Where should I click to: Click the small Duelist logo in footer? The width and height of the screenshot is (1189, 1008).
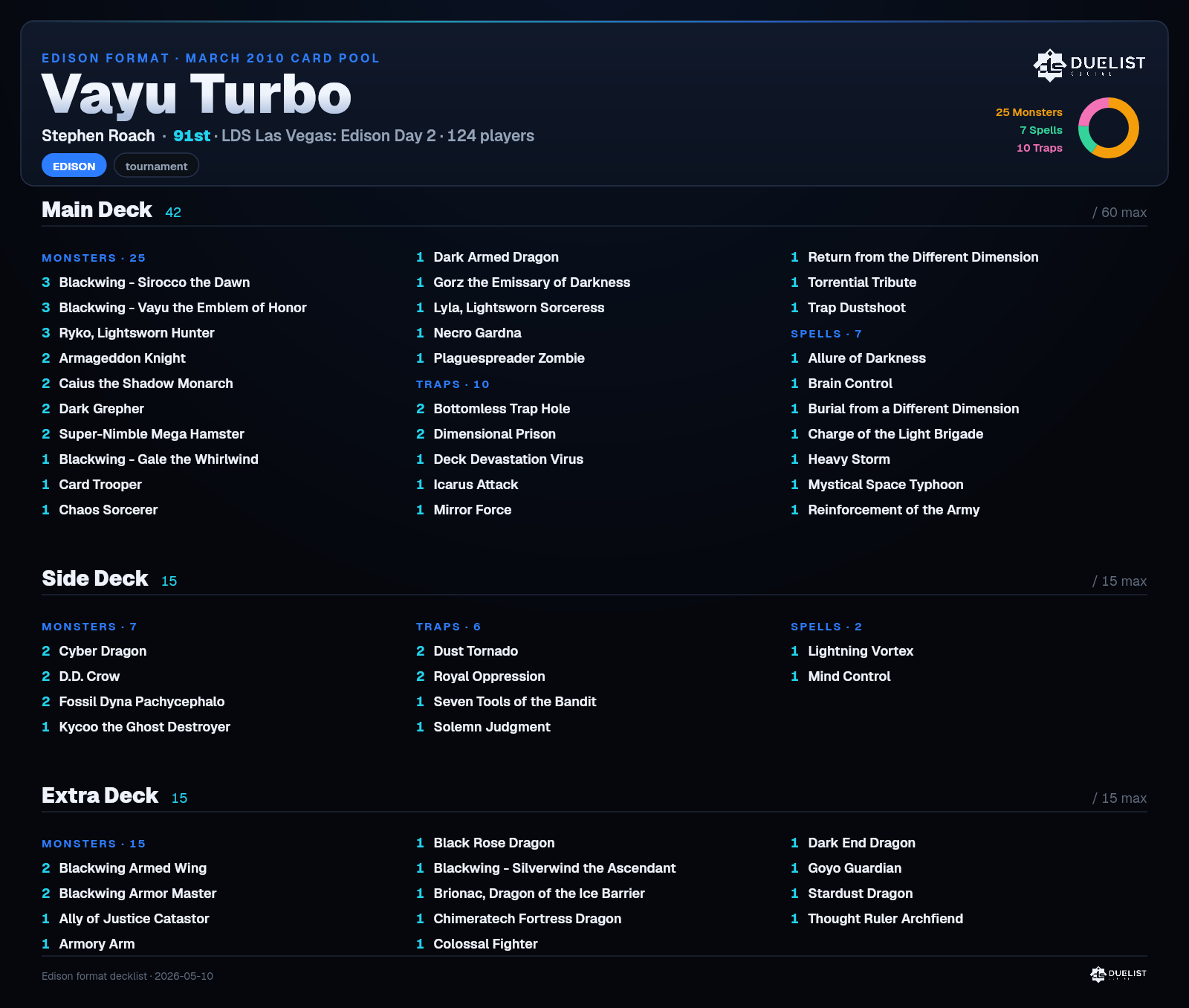pyautogui.click(x=1118, y=974)
